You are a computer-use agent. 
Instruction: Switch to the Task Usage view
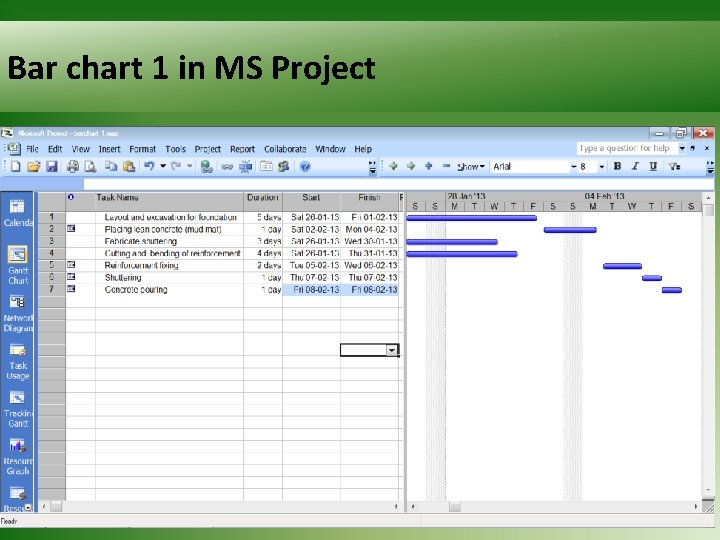pos(17,362)
